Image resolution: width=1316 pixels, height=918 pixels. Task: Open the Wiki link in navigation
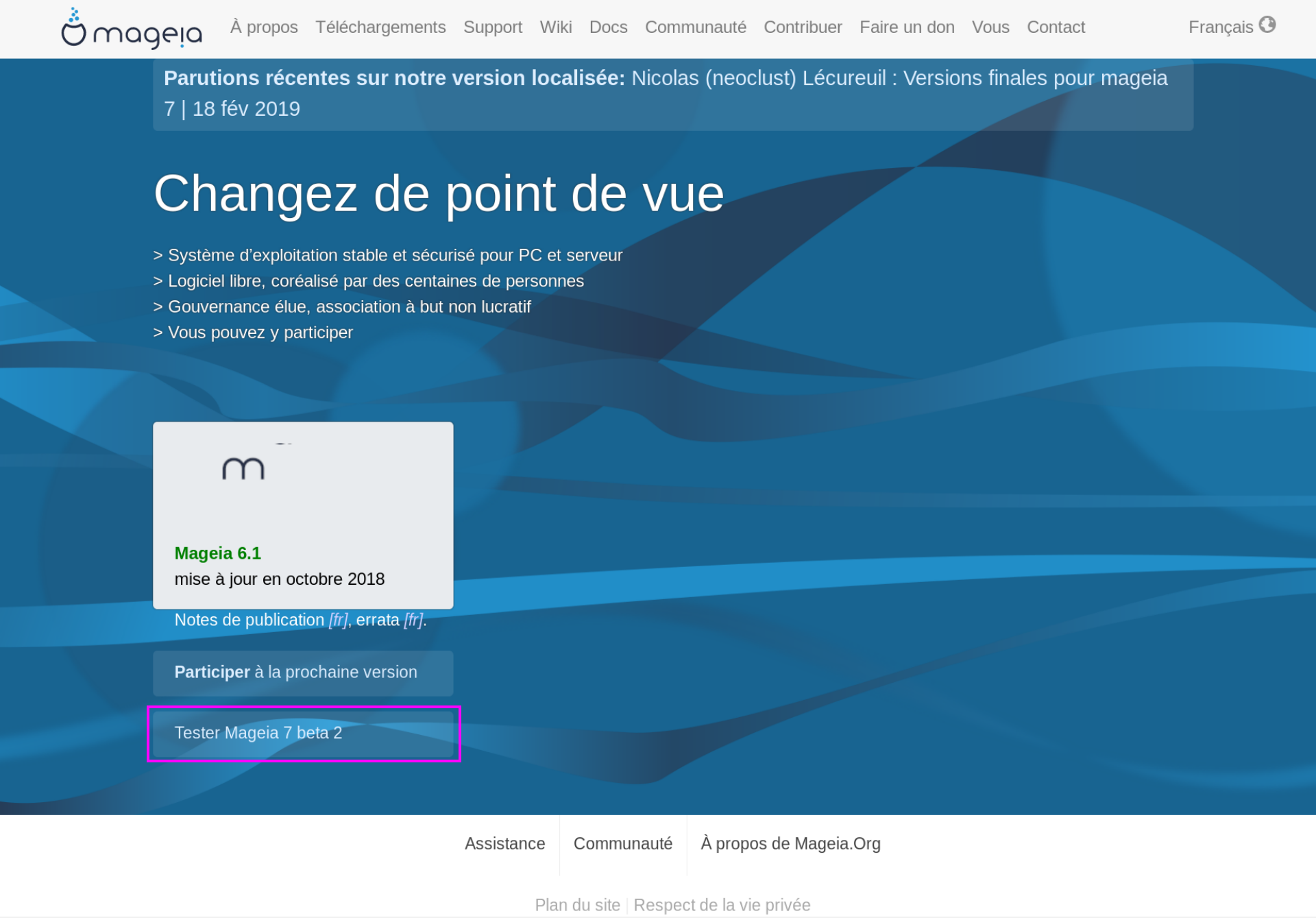coord(556,27)
